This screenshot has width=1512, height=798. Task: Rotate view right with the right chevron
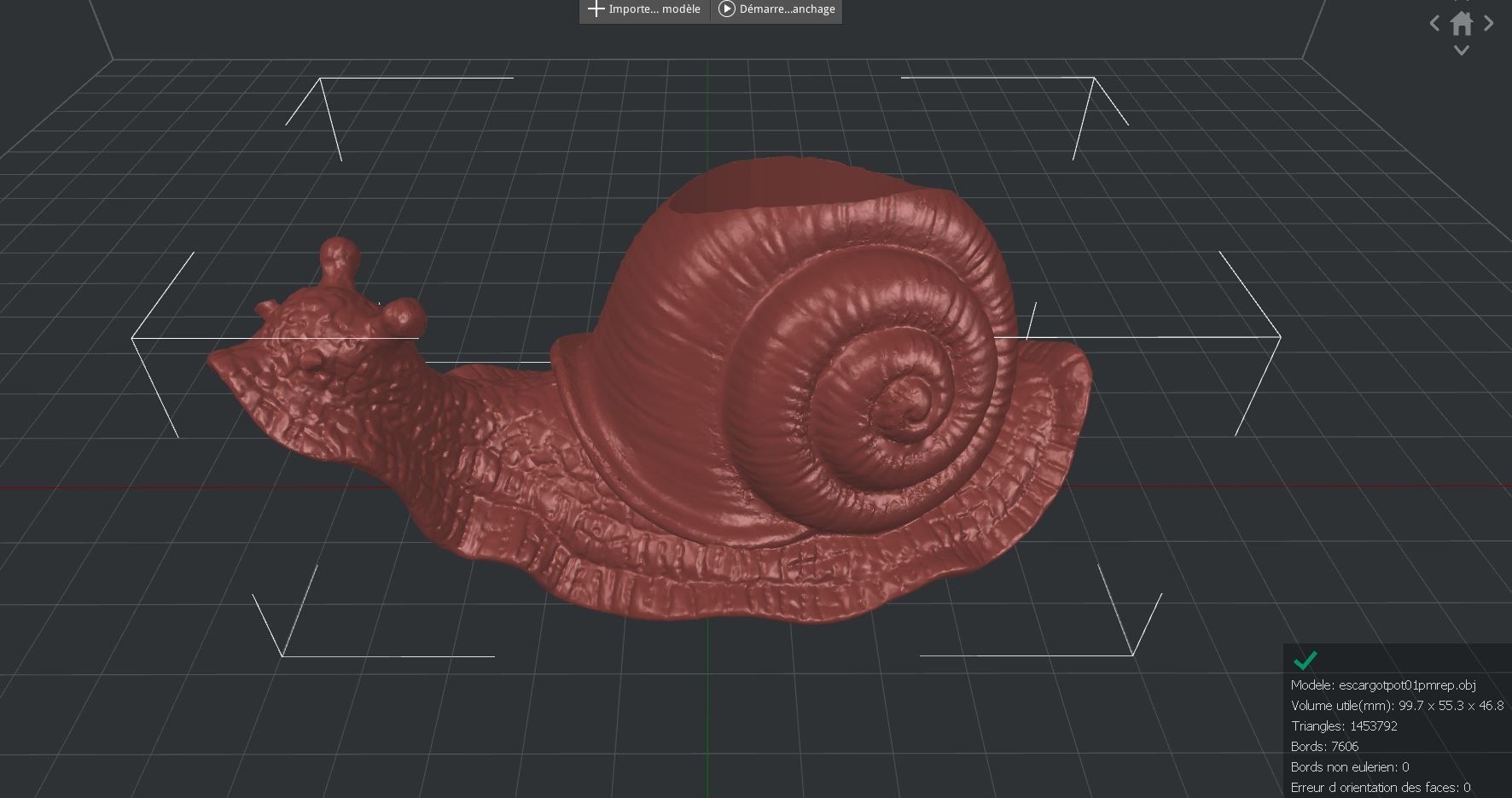1489,24
